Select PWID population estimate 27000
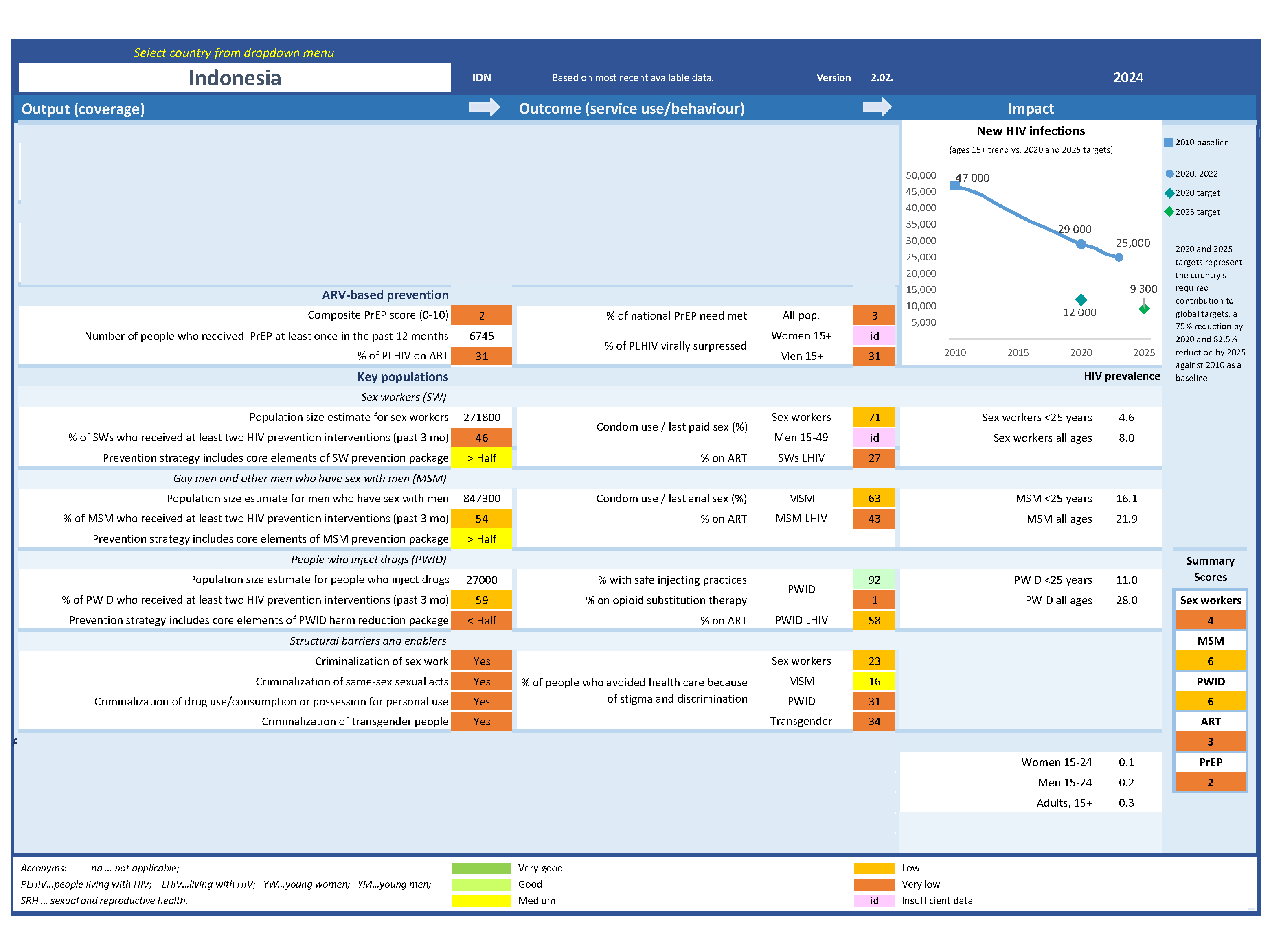Screen dimensions: 1270x952 pyautogui.click(x=481, y=580)
